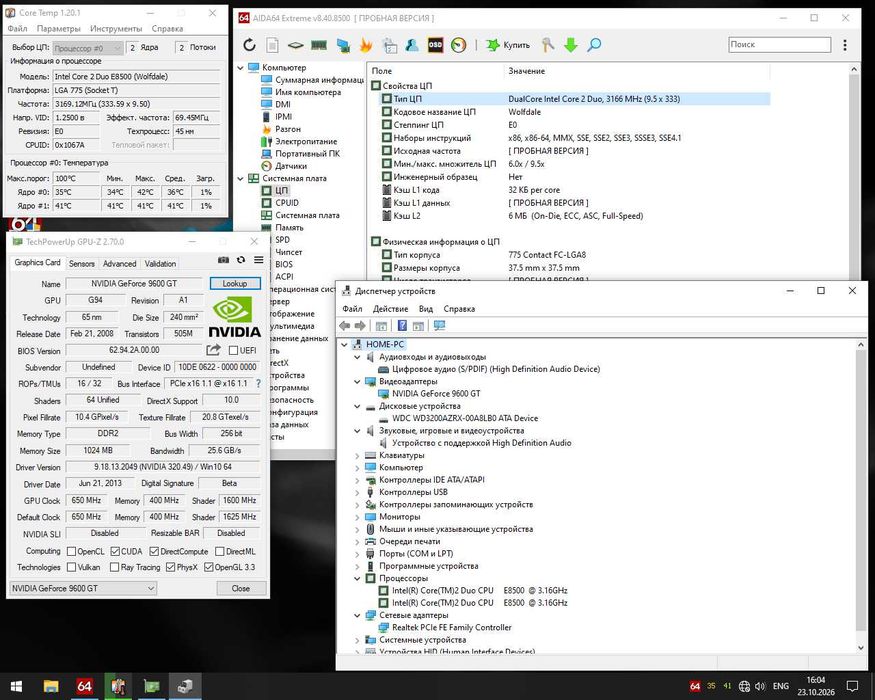This screenshot has height=700, width=875.
Task: Open Core Temp processor selection dropdown
Action: click(x=88, y=48)
